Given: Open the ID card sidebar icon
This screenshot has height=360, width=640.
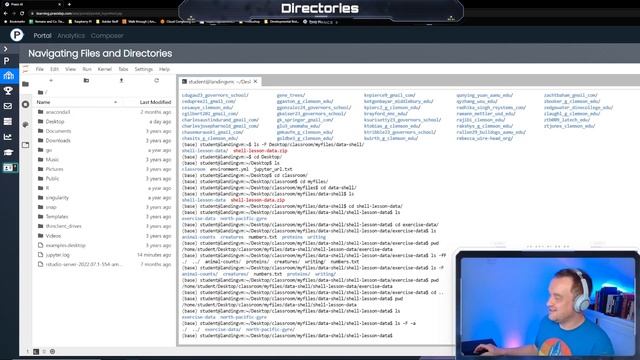Looking at the screenshot, I should (9, 168).
